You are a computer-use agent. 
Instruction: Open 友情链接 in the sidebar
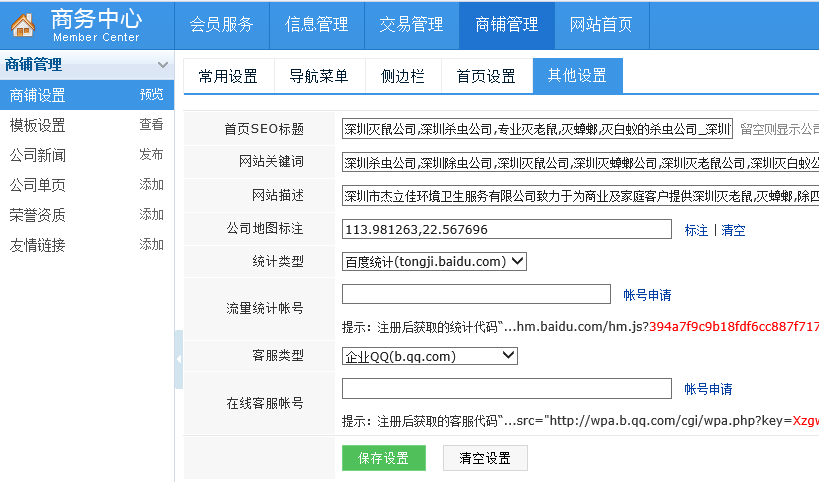pos(38,245)
